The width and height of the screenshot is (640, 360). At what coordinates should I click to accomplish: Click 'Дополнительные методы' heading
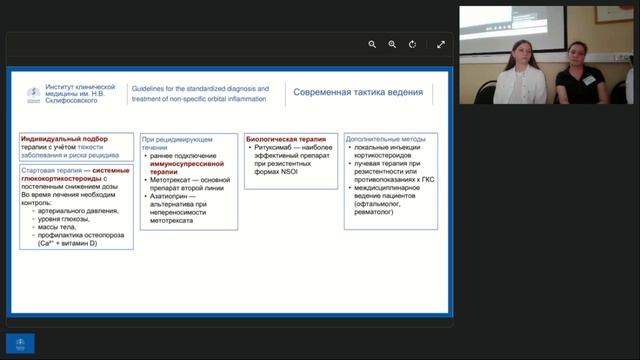385,139
